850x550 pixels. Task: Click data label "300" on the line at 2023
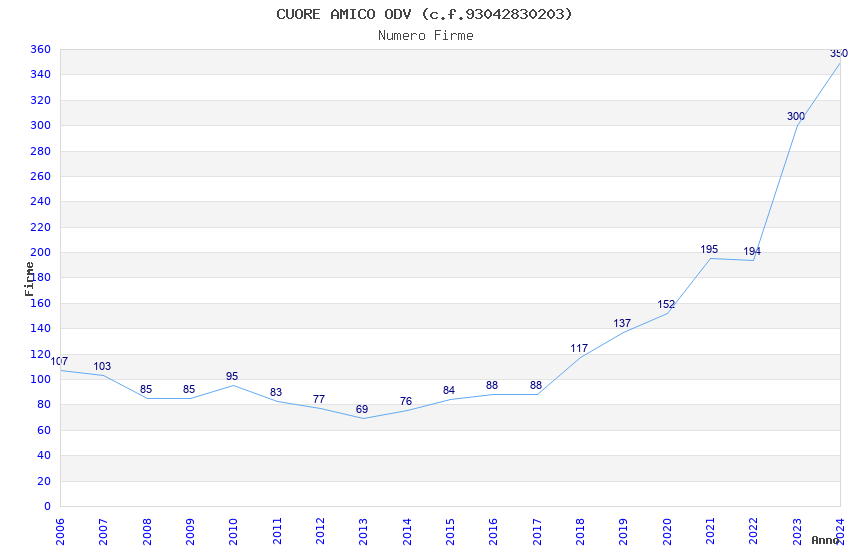point(796,117)
